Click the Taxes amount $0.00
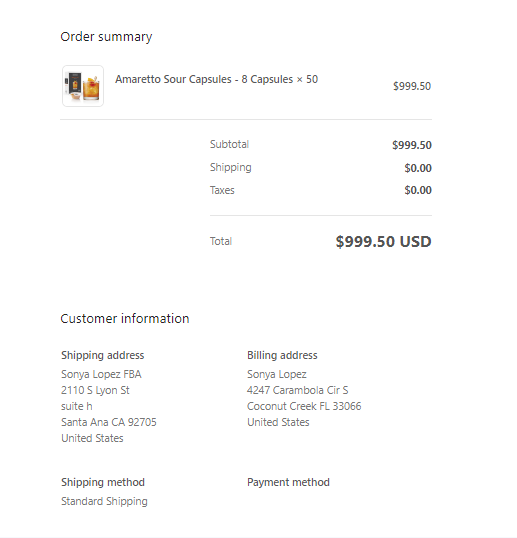517x538 pixels. click(418, 190)
